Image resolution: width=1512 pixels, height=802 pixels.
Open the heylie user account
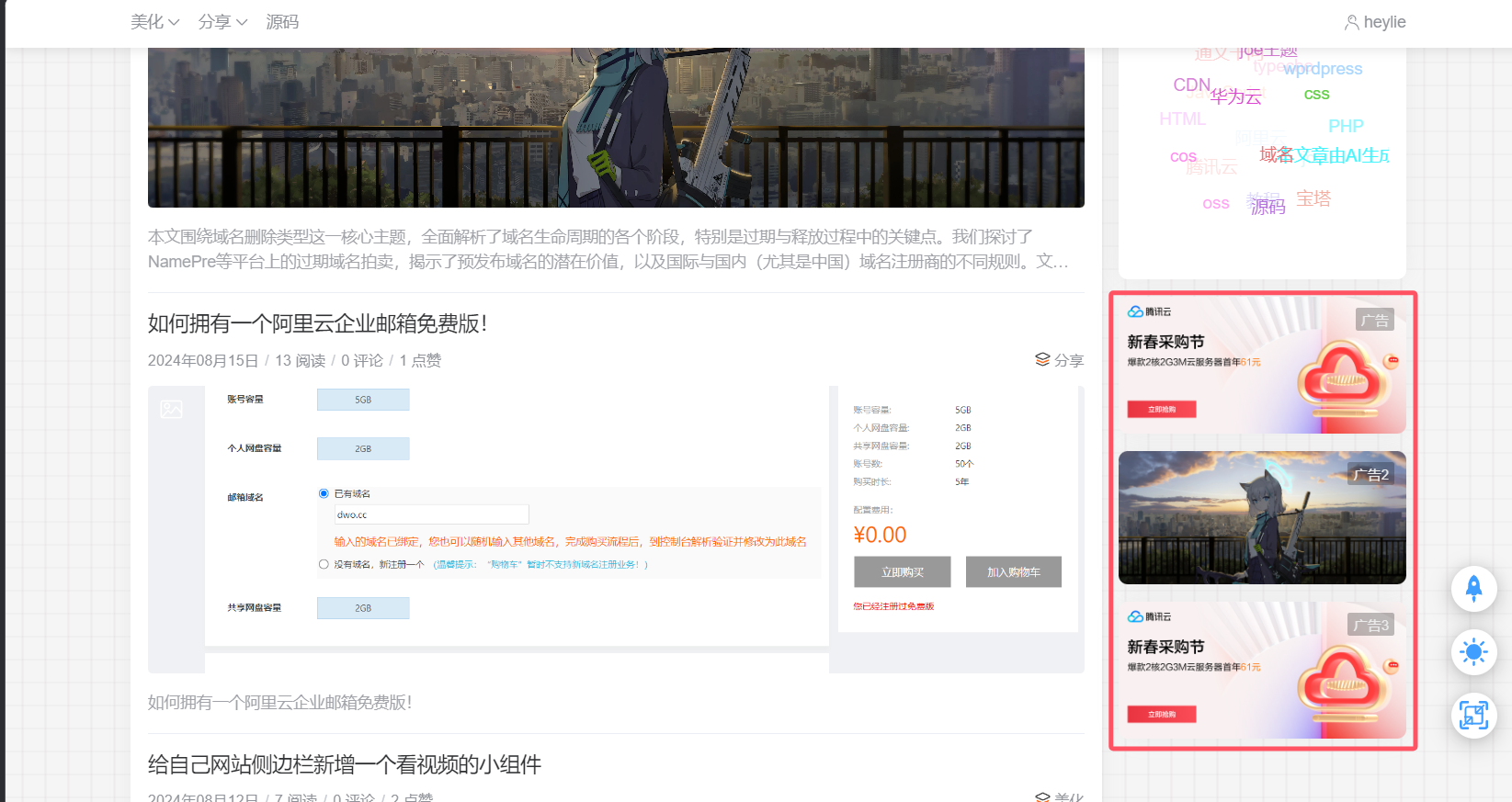coord(1375,22)
